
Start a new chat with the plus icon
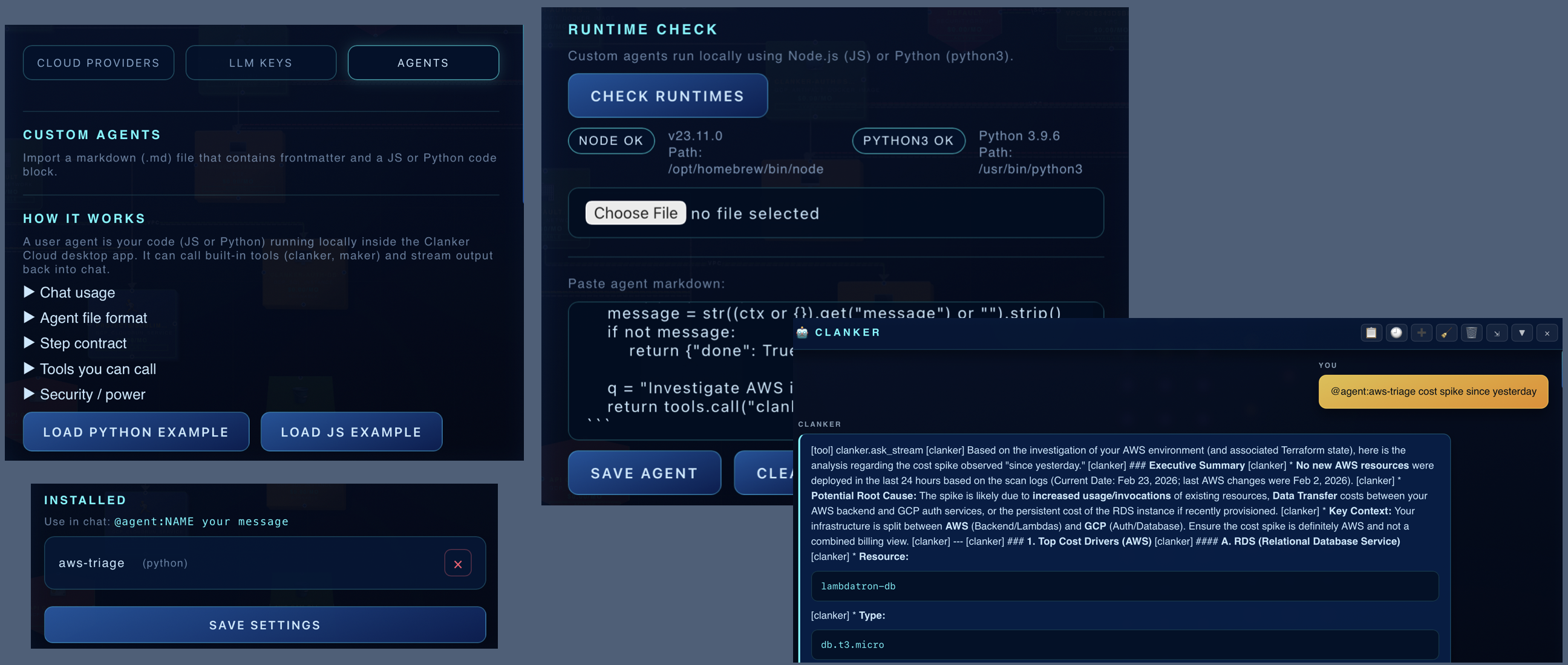click(1422, 333)
